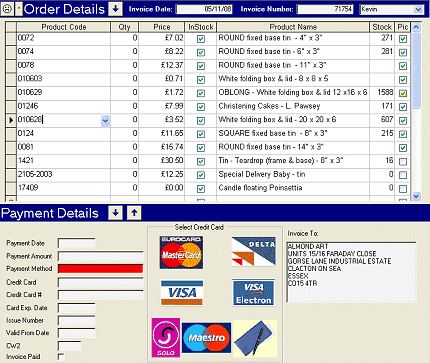Image resolution: width=430 pixels, height=363 pixels.
Task: Uncheck InStock for product 0072
Action: click(x=201, y=39)
